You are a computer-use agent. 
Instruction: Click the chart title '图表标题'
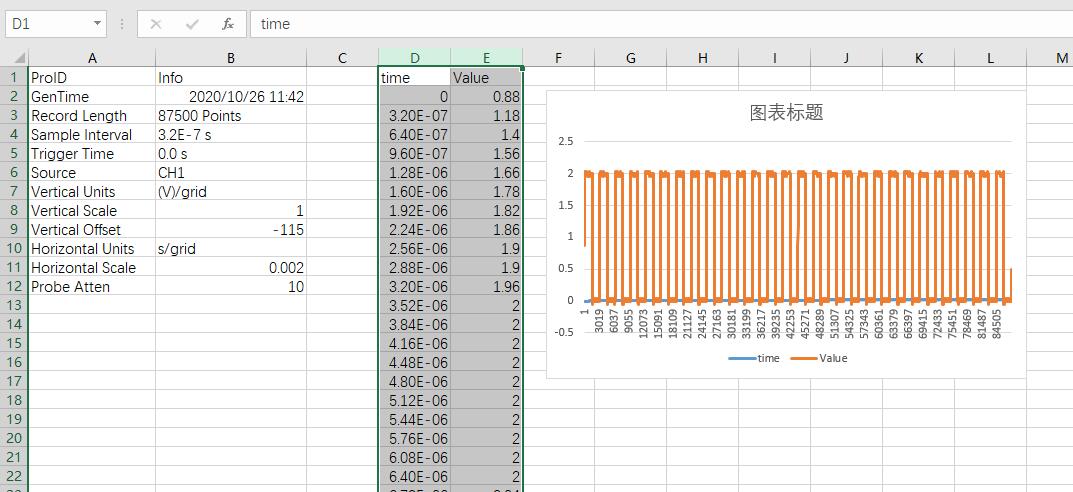click(786, 113)
